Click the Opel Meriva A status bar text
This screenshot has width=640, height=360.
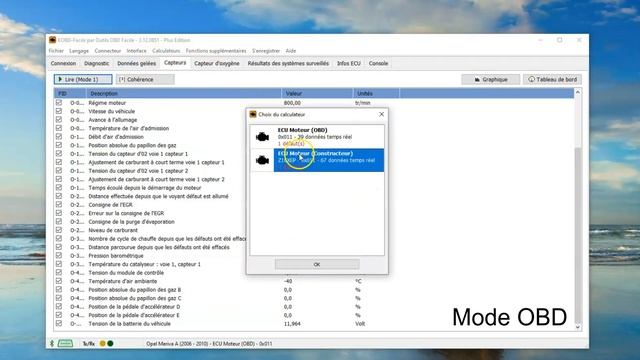coord(209,344)
